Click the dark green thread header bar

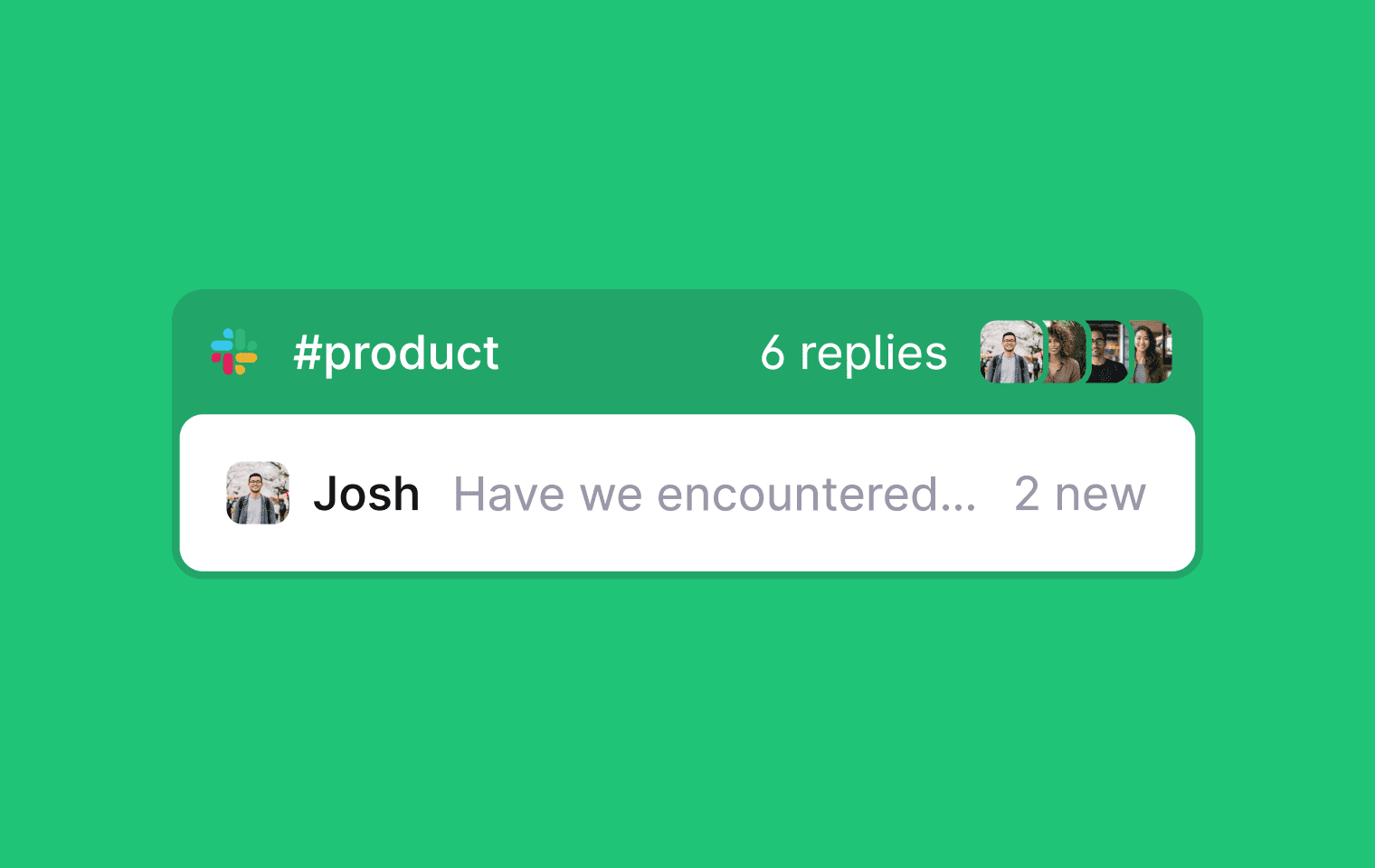click(x=687, y=353)
